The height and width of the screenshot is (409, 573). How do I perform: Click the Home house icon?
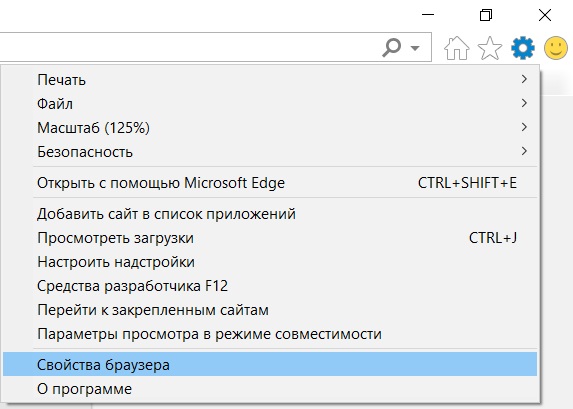click(x=456, y=48)
